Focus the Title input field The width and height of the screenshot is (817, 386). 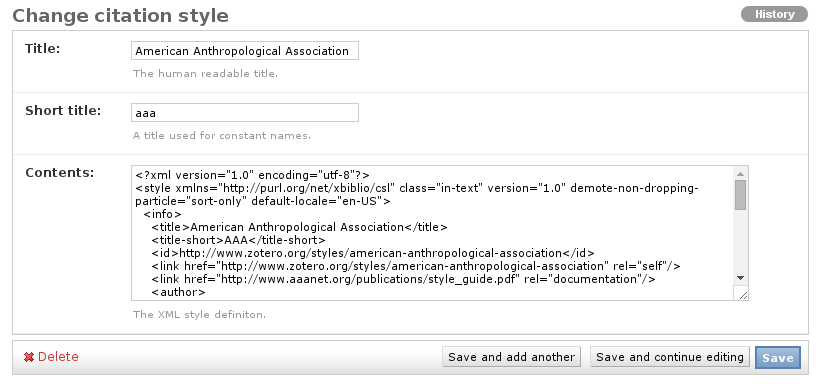[245, 51]
